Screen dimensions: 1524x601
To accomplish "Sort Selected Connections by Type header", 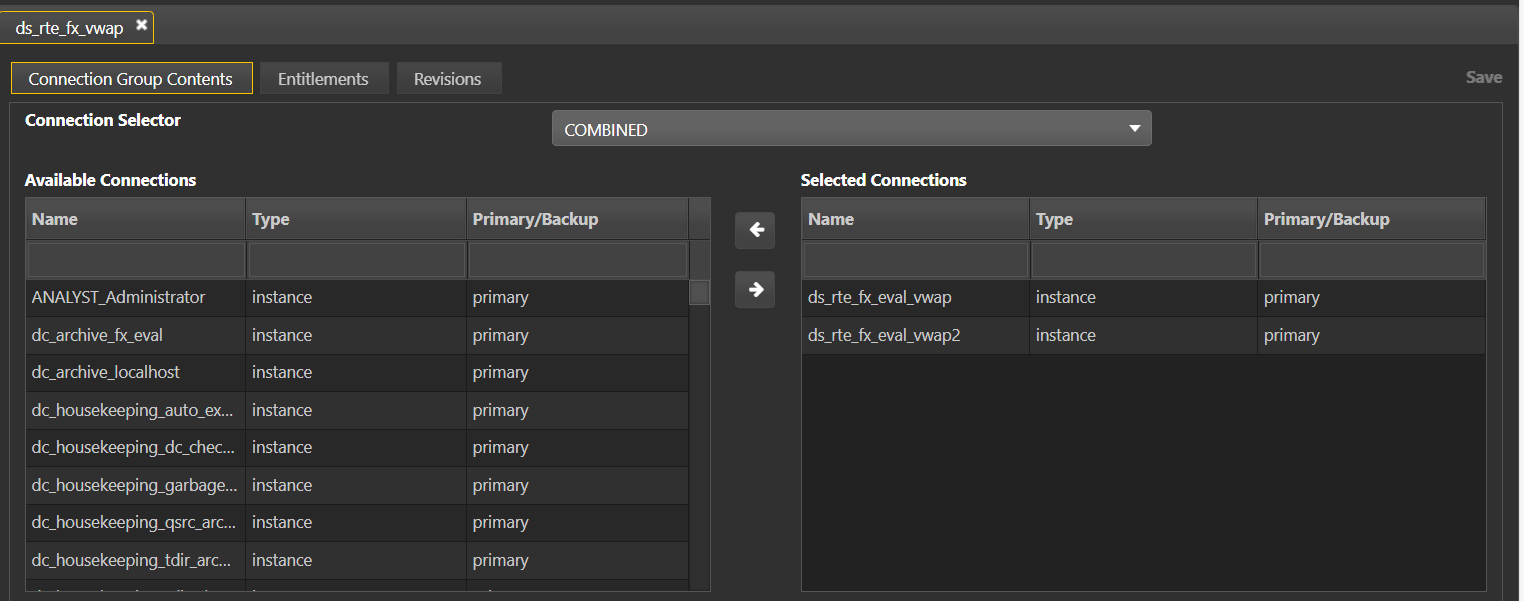I will tap(1142, 219).
